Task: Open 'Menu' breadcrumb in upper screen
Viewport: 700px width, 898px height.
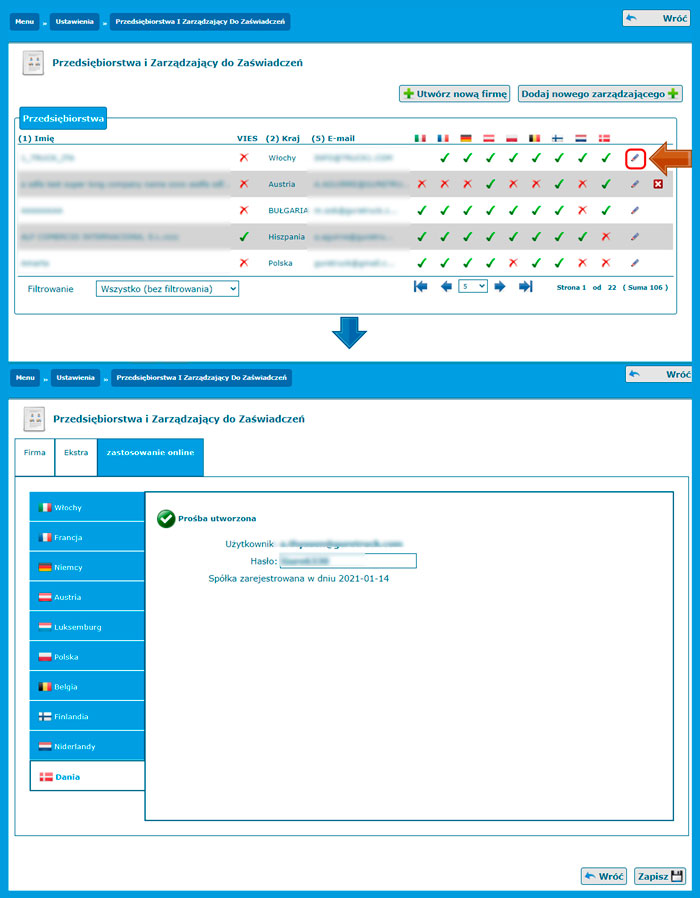Action: tap(25, 22)
